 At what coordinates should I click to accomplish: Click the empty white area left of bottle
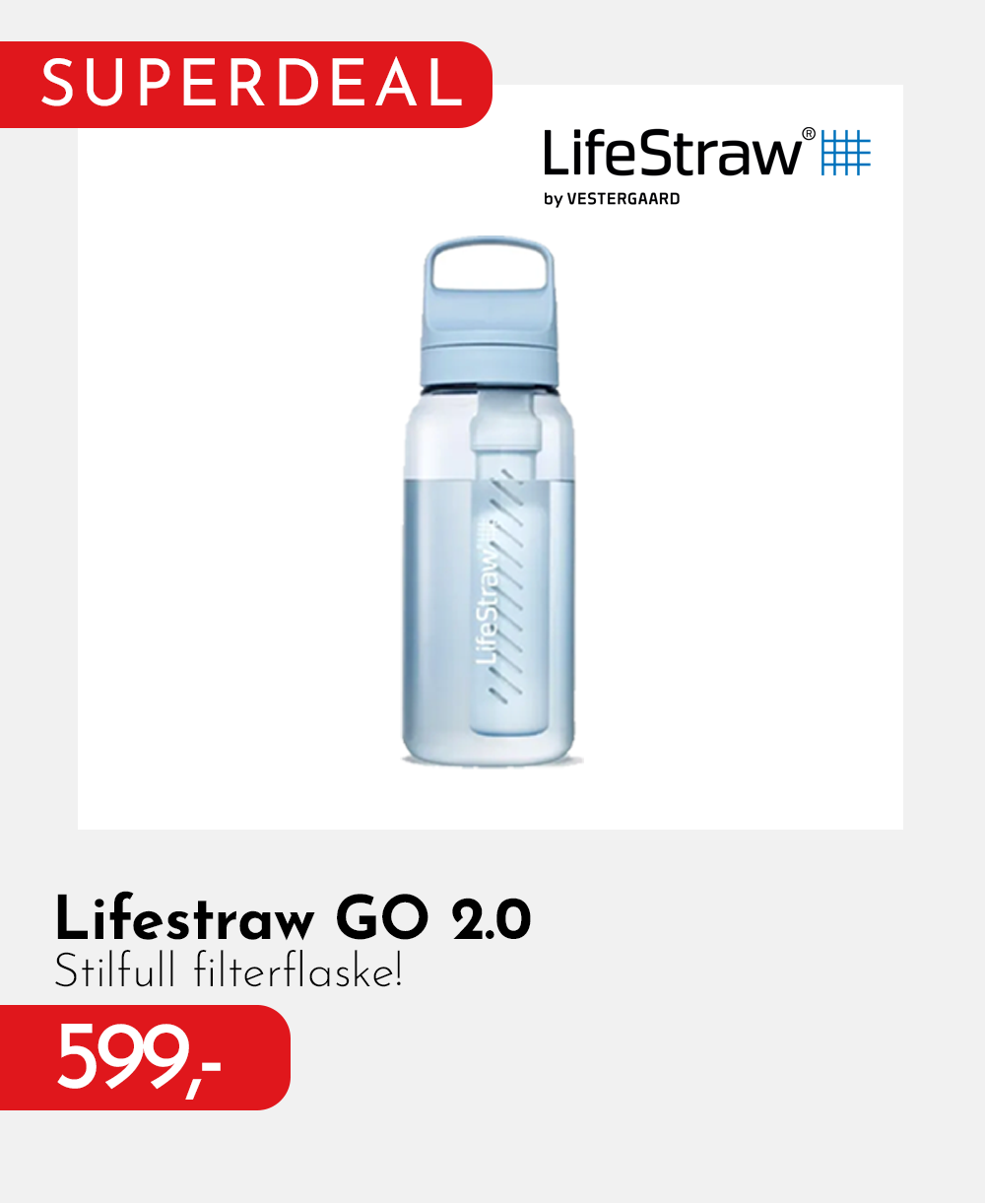tap(236, 493)
